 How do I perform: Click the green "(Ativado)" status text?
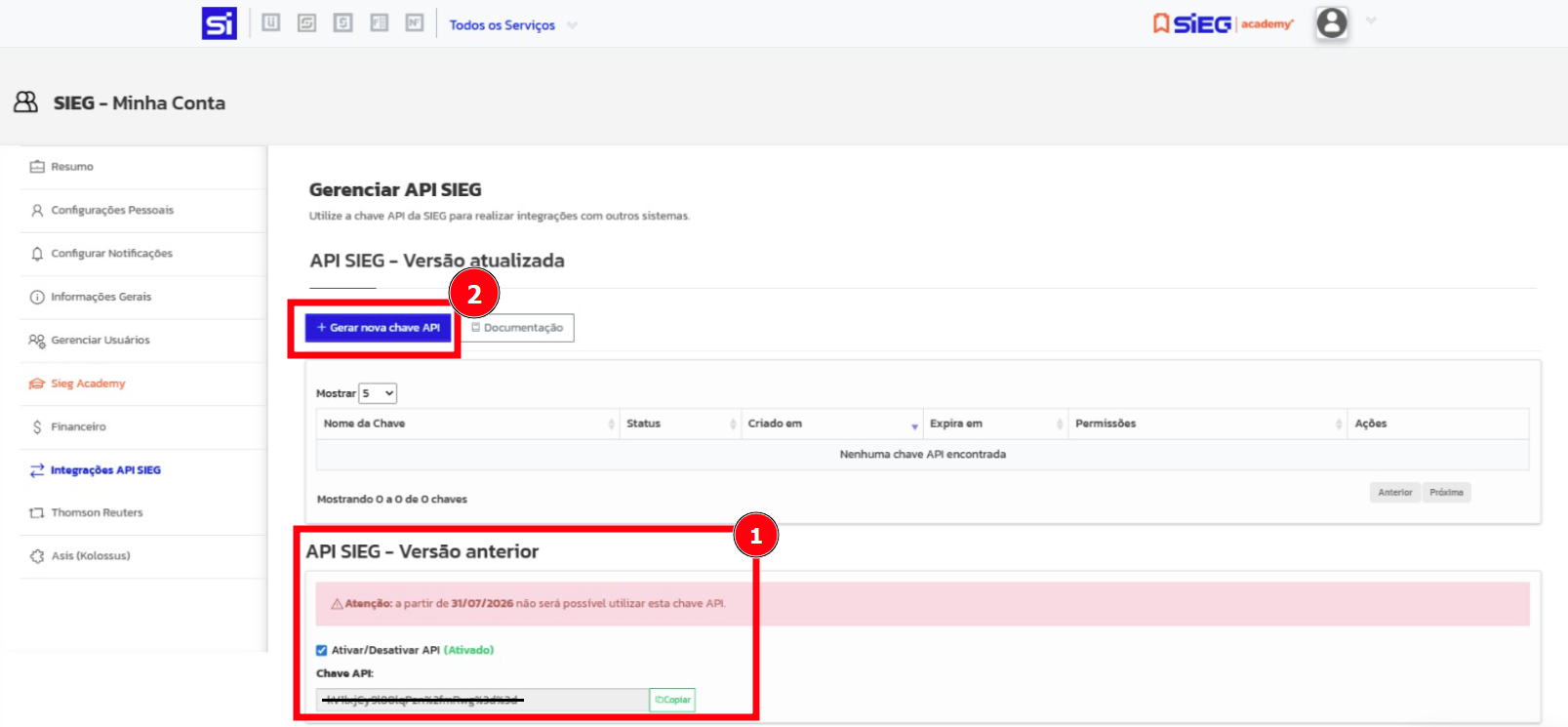[469, 650]
